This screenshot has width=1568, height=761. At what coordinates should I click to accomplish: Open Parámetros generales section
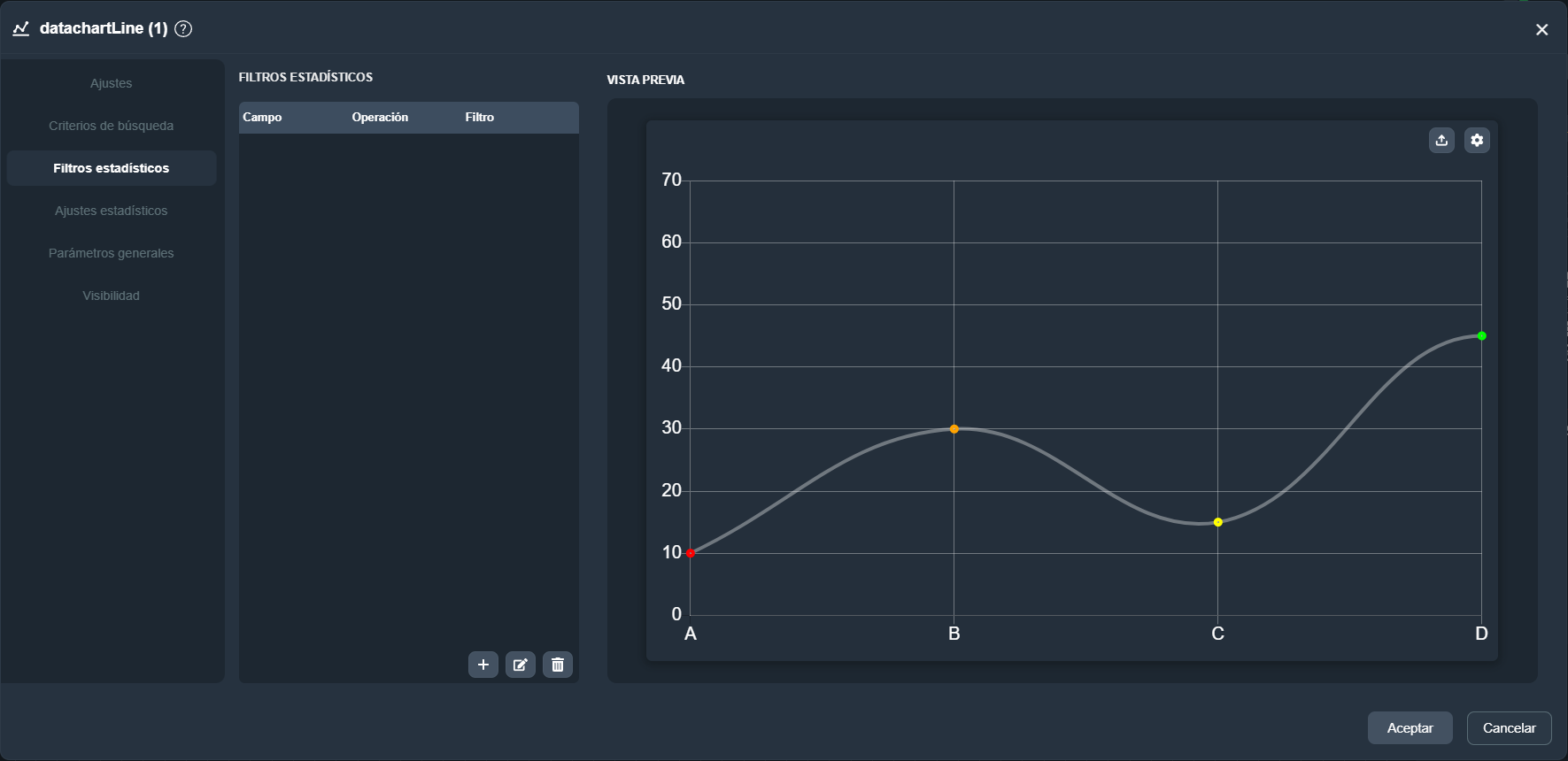112,253
